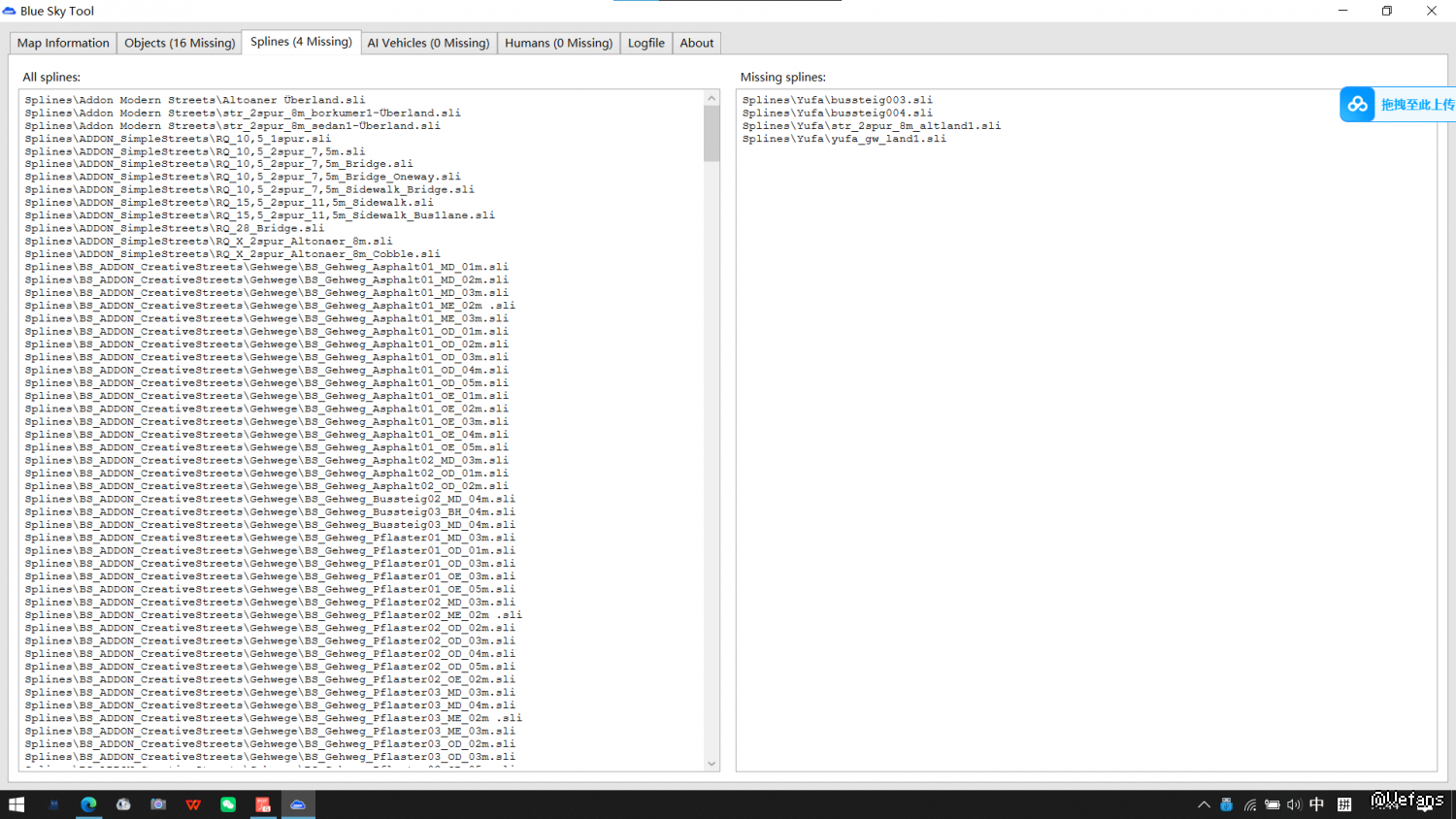Image resolution: width=1456 pixels, height=819 pixels.
Task: Click the All splines scrollbar up arrow
Action: pyautogui.click(x=711, y=98)
